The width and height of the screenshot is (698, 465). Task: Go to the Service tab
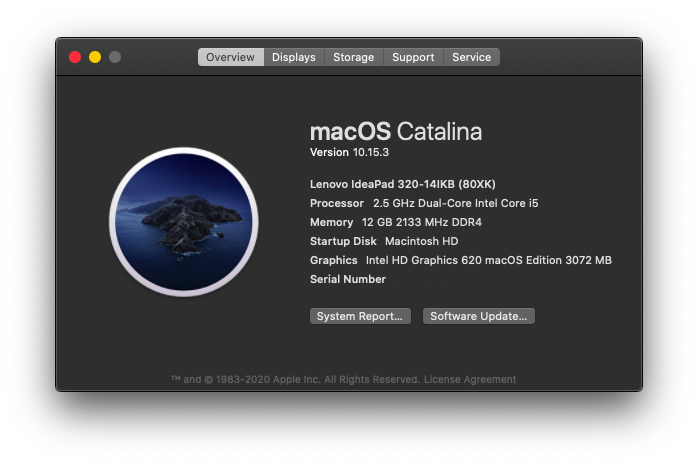[472, 57]
